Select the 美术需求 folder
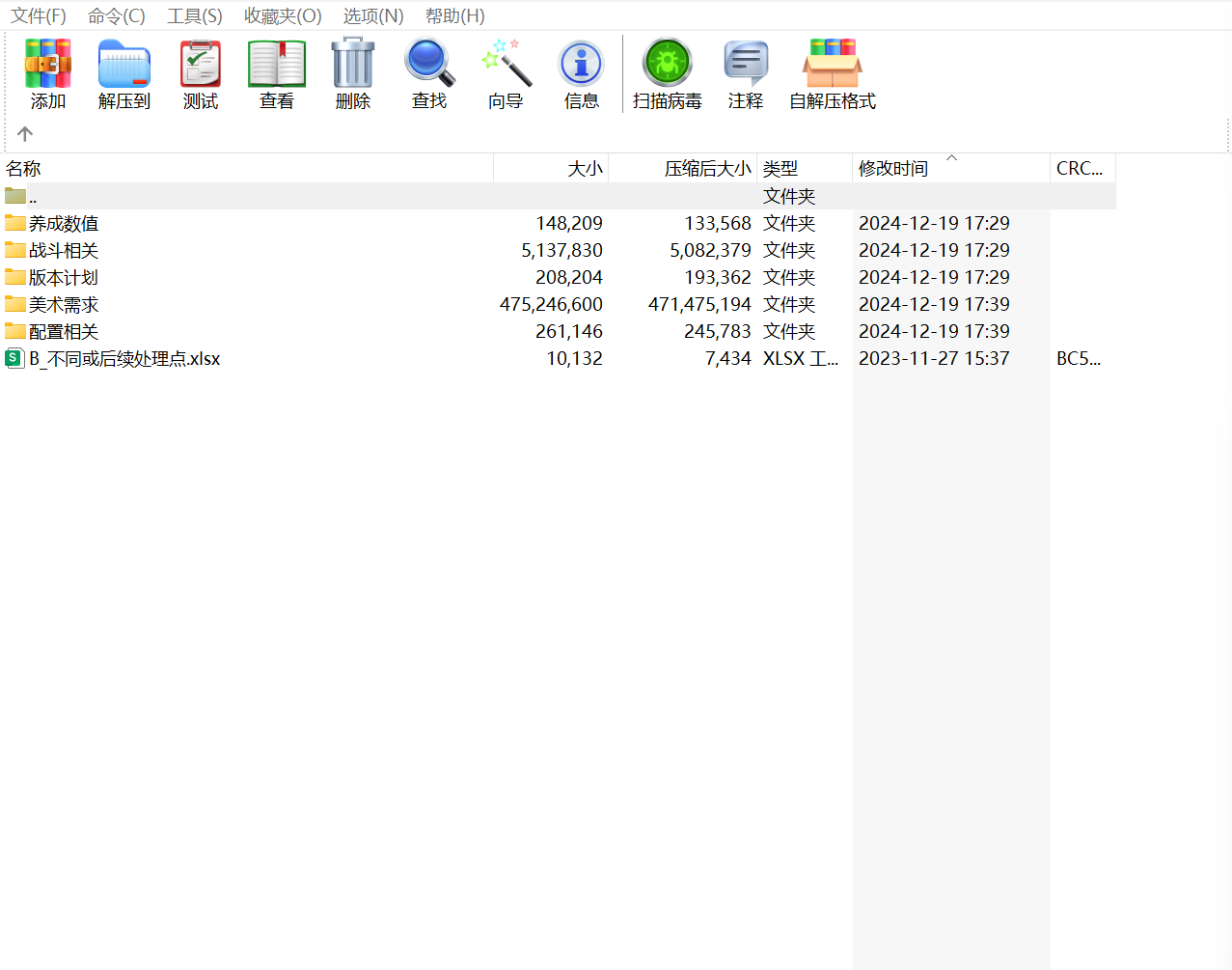The image size is (1232, 970). (x=64, y=305)
